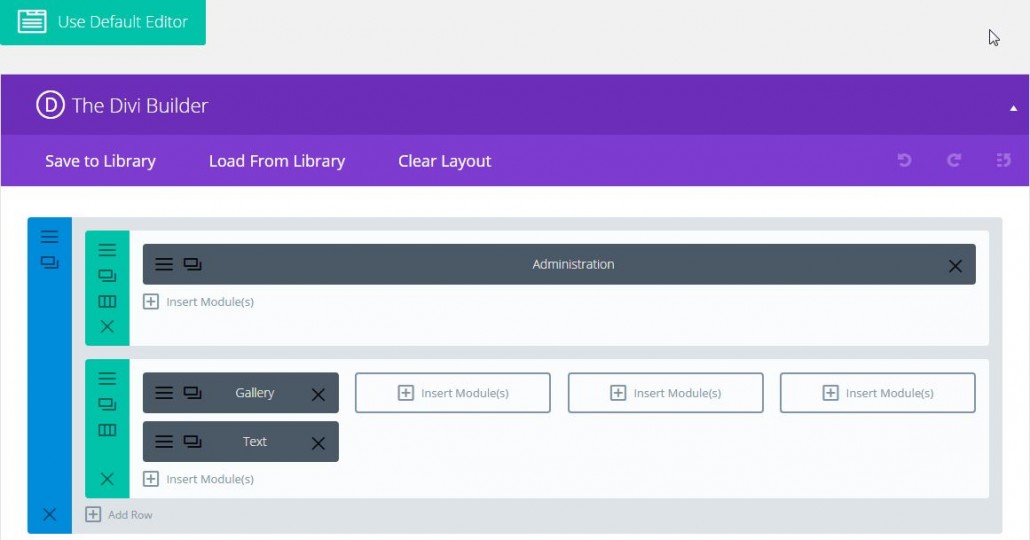Clone the Gallery module
This screenshot has height=540, width=1030.
click(193, 393)
